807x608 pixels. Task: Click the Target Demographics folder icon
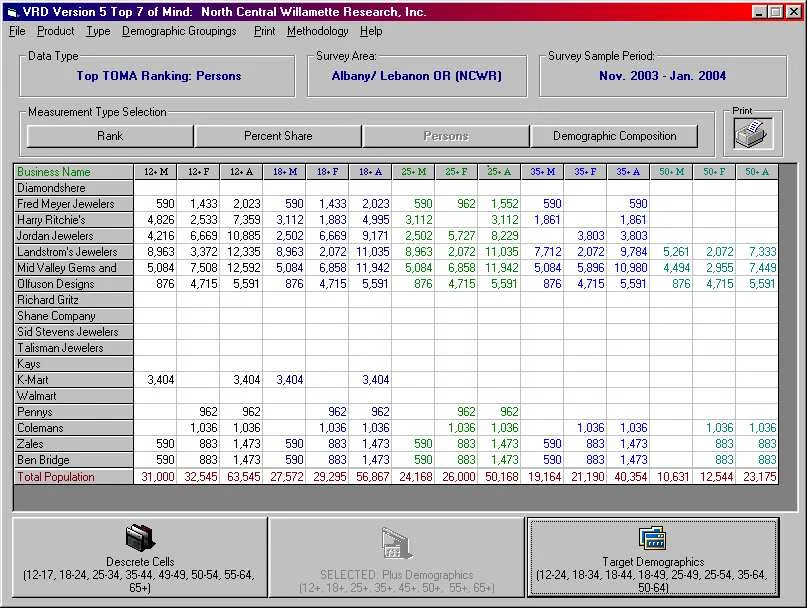click(653, 538)
